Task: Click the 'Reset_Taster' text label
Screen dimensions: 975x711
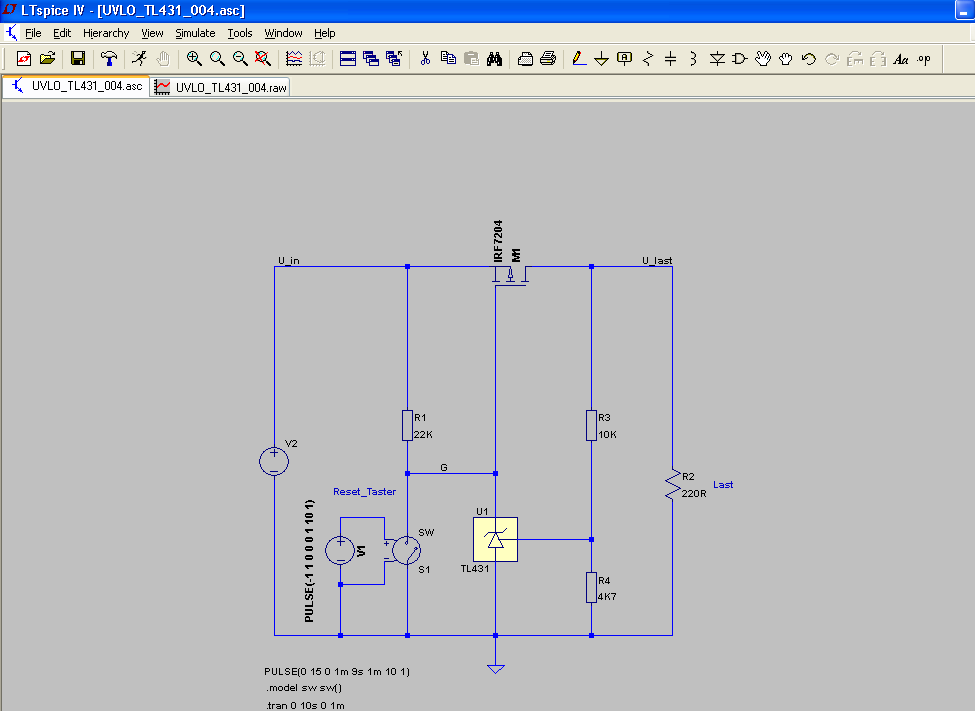Action: pyautogui.click(x=364, y=491)
